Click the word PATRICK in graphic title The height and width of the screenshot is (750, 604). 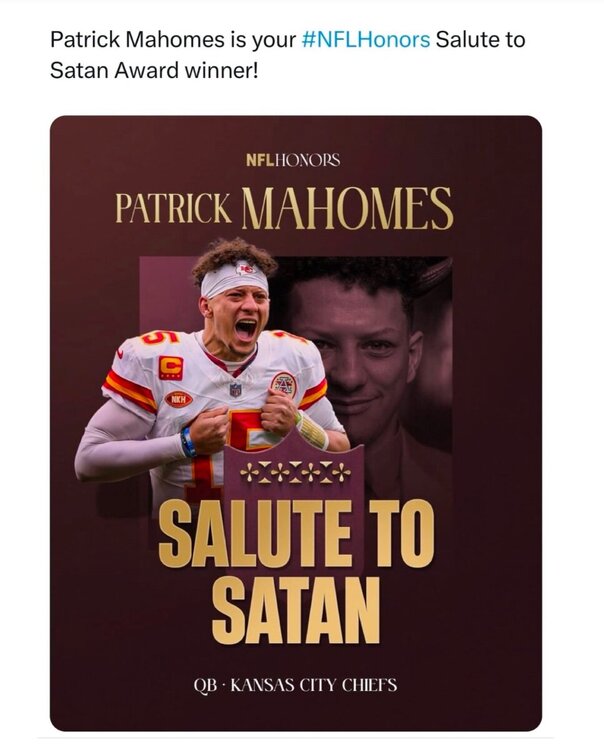[x=174, y=210]
